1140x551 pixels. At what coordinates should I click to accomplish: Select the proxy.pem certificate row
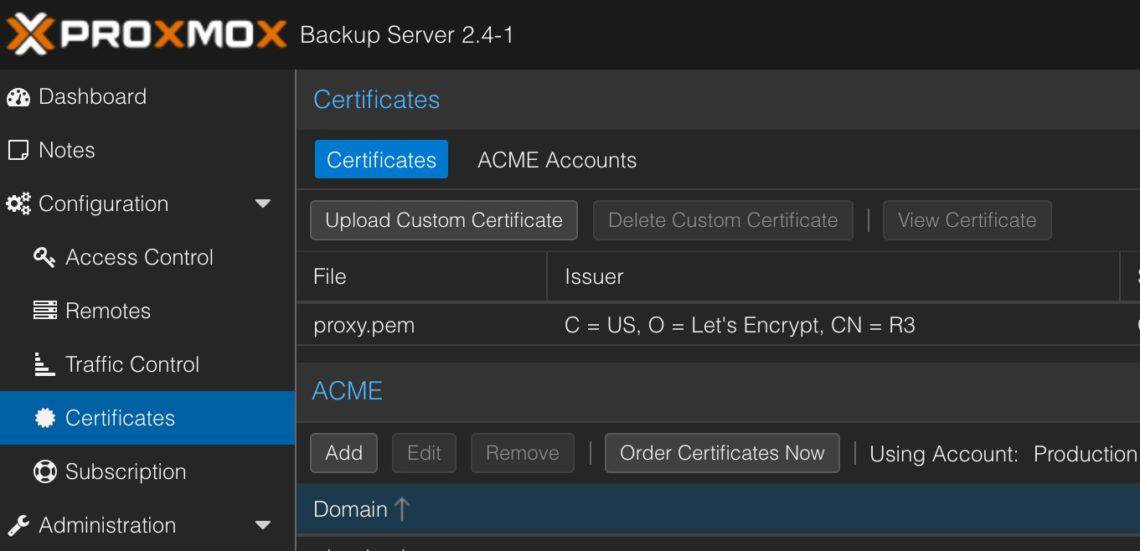(364, 326)
